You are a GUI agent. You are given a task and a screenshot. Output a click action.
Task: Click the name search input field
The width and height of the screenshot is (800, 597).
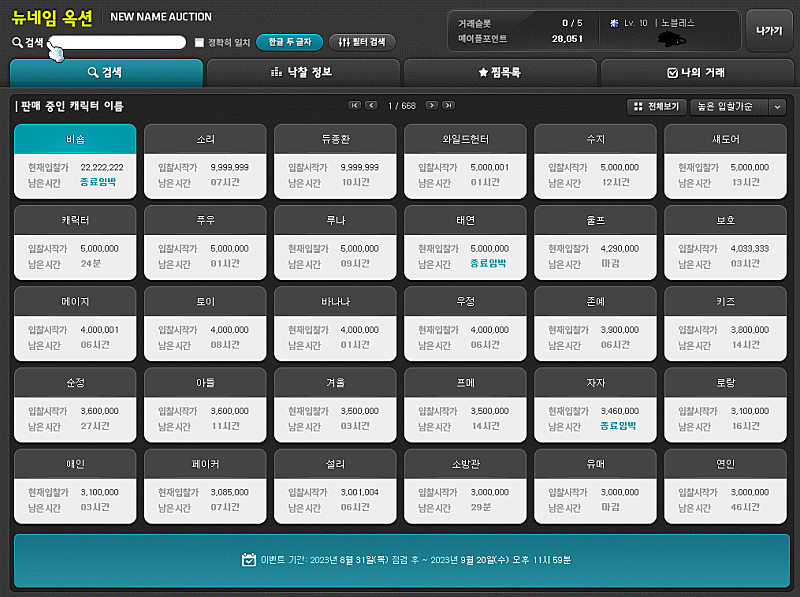click(120, 43)
